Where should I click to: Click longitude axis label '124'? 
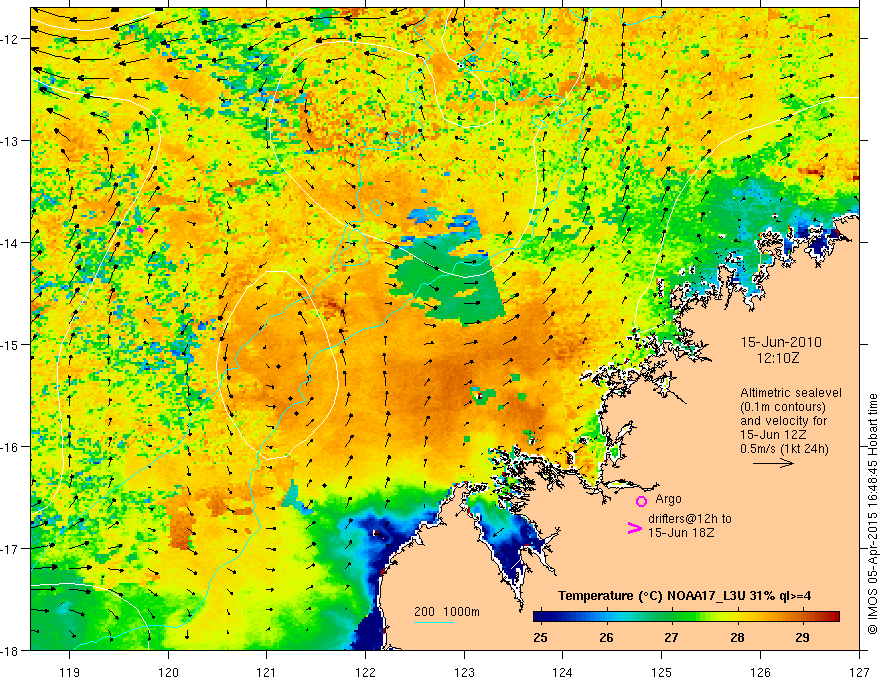click(x=563, y=672)
